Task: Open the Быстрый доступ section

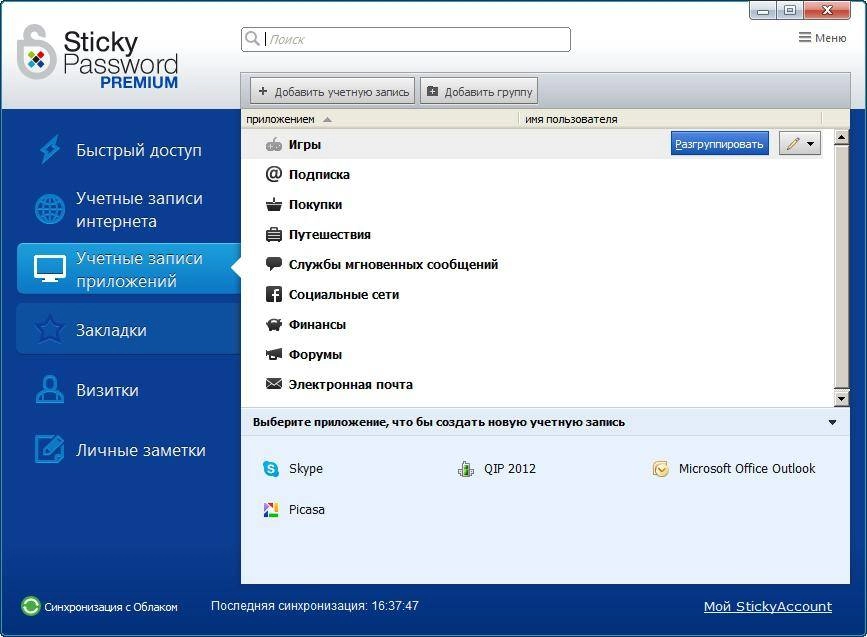Action: [128, 150]
